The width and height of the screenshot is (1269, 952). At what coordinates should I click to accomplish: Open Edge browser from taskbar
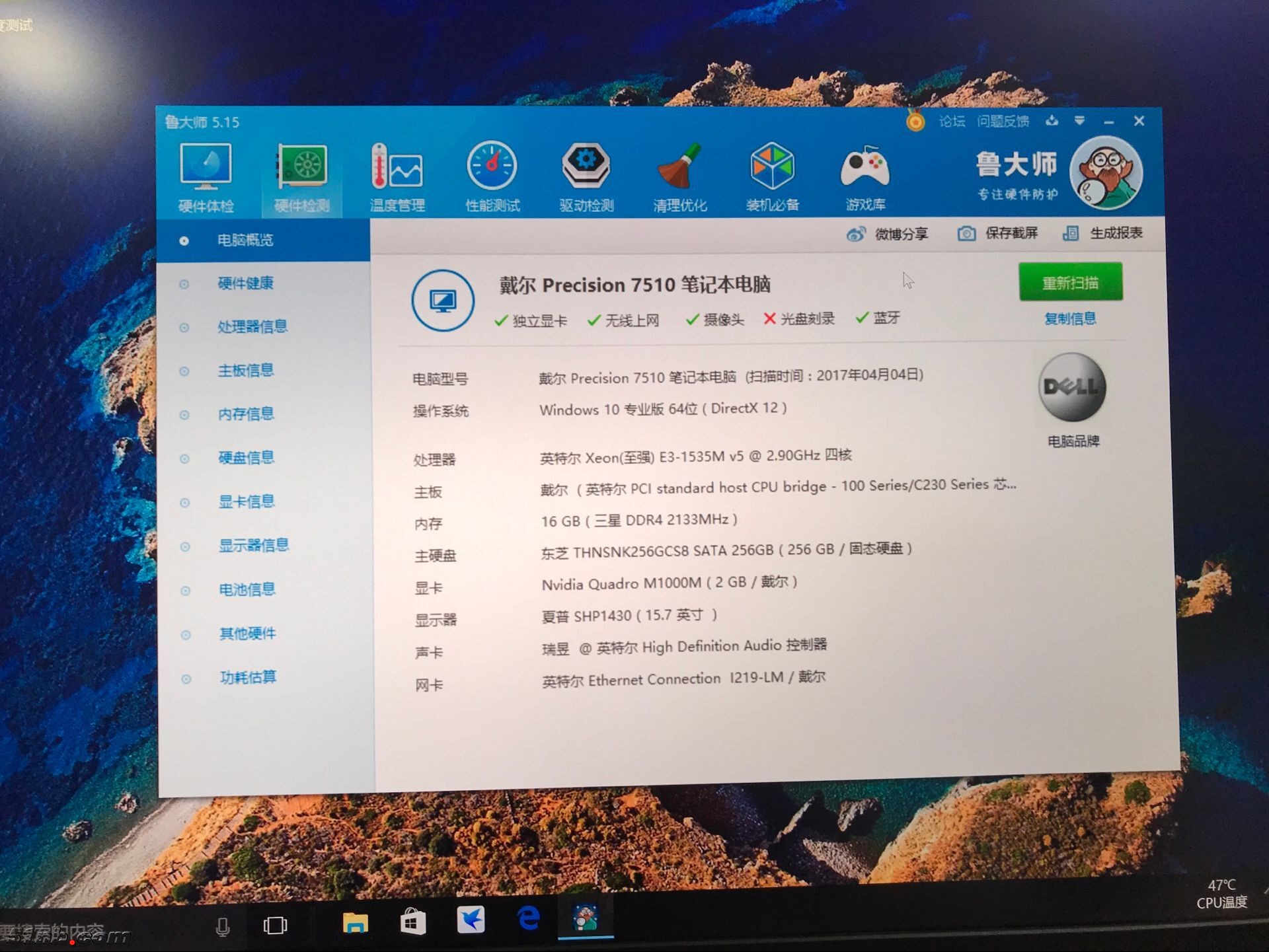coord(529,919)
